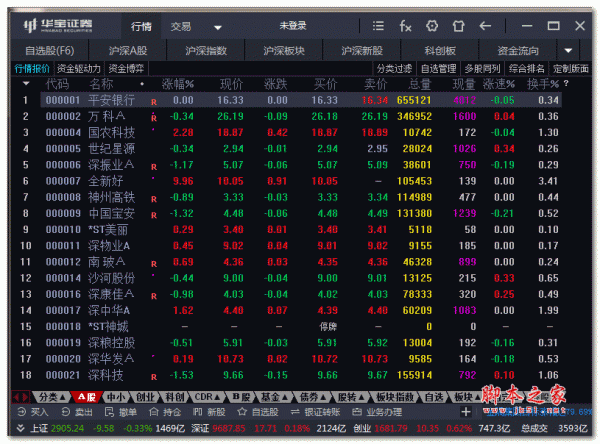
Task: Open the column header dropdown triangle left of 代码
Action: tap(26, 83)
